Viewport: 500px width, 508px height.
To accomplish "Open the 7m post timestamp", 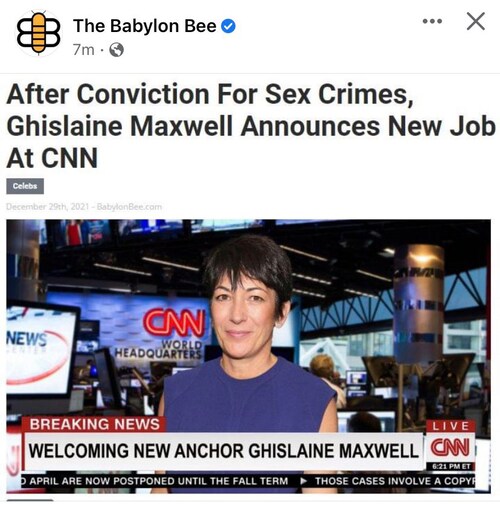I will (84, 50).
